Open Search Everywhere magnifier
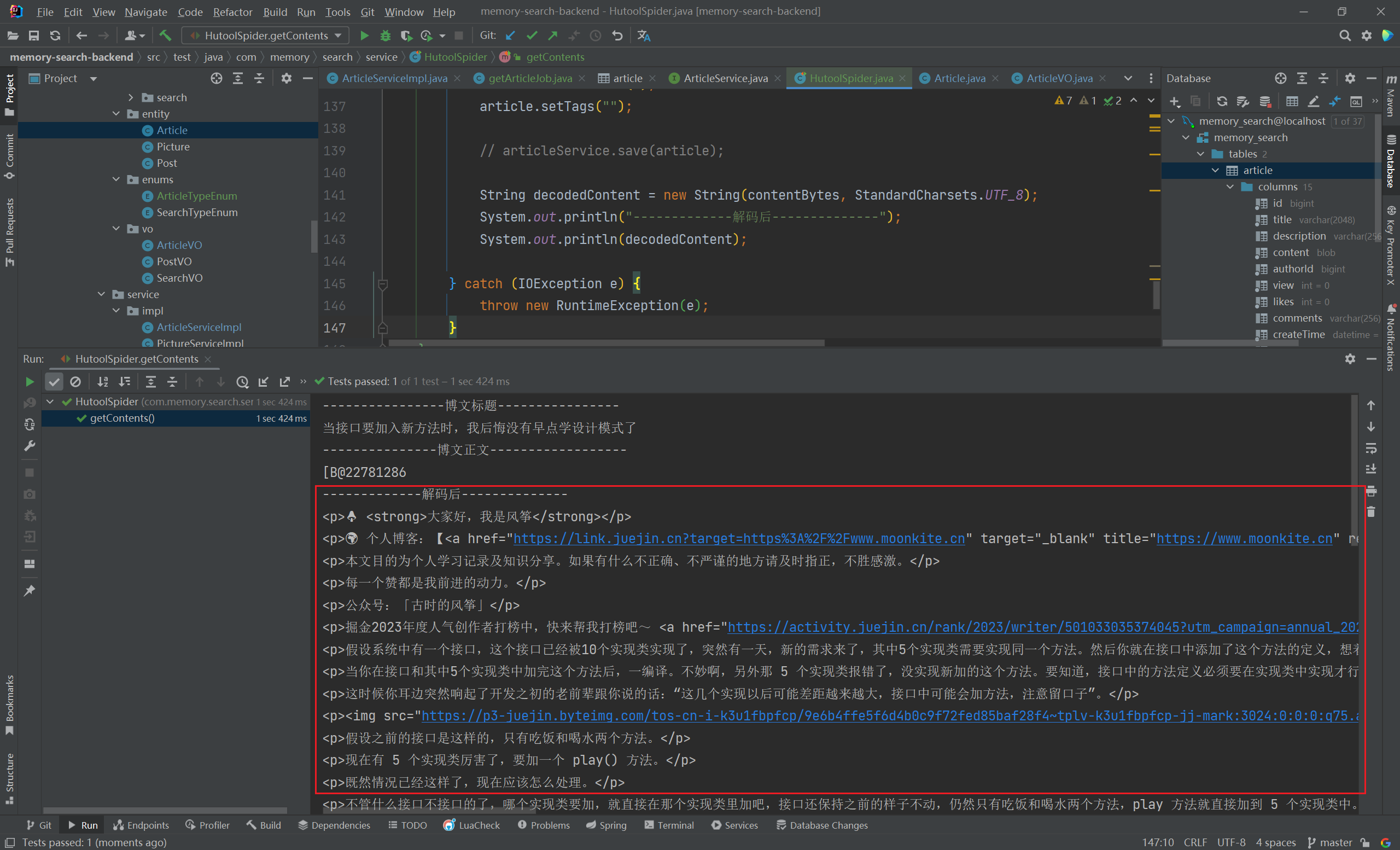 pyautogui.click(x=1345, y=36)
